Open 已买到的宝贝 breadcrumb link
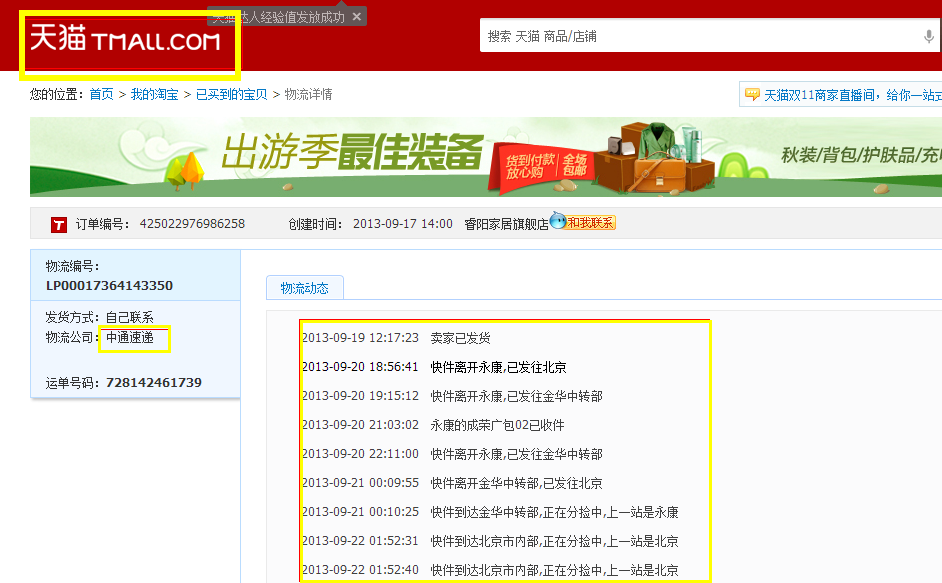Screen dimensions: 942x583 (231, 94)
